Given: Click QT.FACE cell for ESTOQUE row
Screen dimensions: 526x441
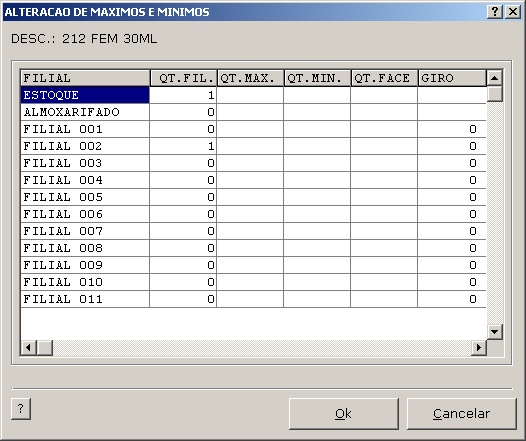Looking at the screenshot, I should click(x=384, y=95).
